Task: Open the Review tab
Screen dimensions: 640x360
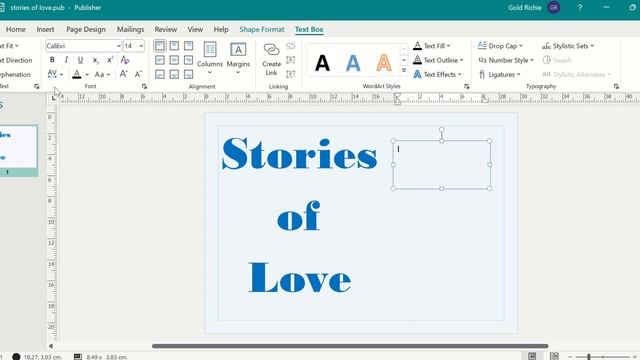Action: pyautogui.click(x=166, y=29)
